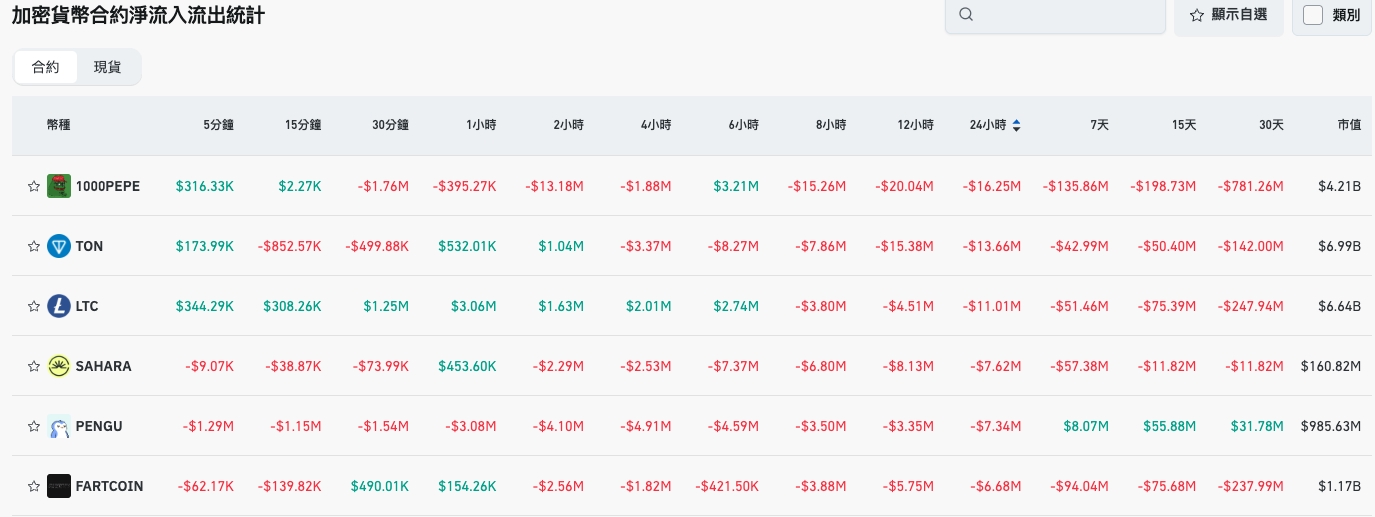The image size is (1375, 517).
Task: Click the TON coin logo
Action: [x=59, y=246]
